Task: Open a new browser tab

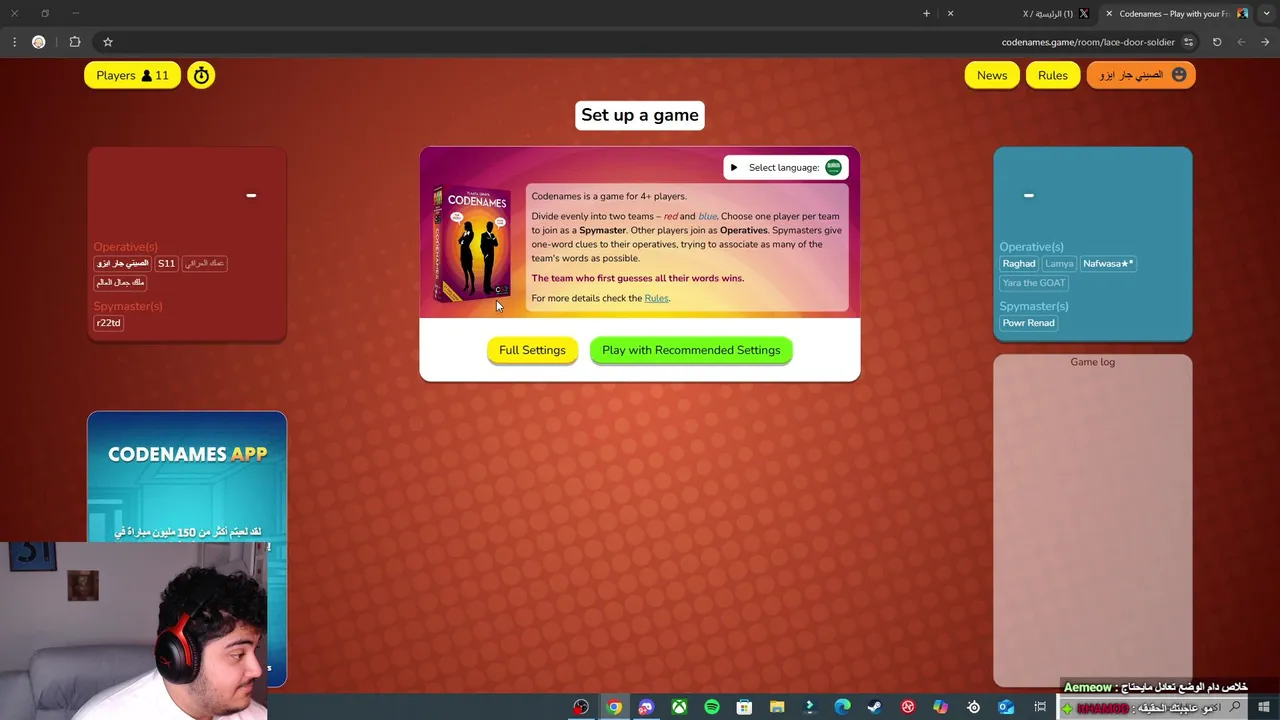Action: [926, 14]
